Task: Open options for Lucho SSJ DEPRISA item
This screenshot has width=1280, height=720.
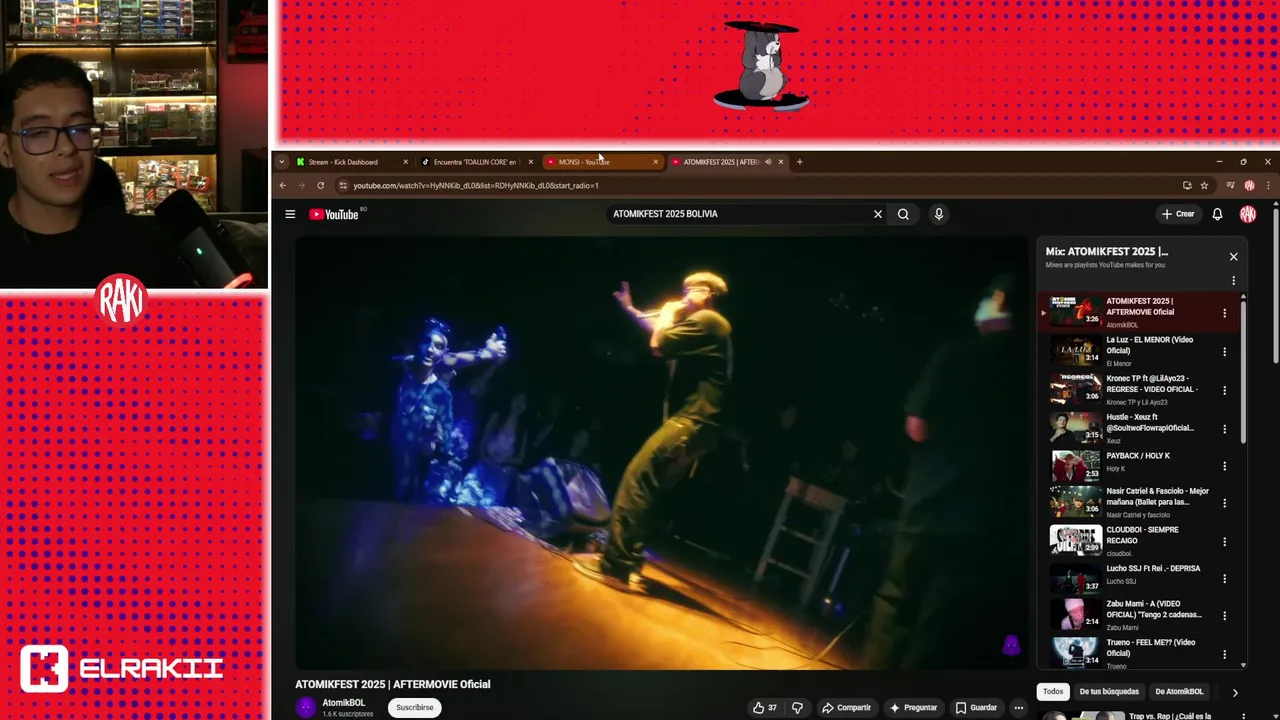Action: (x=1224, y=579)
